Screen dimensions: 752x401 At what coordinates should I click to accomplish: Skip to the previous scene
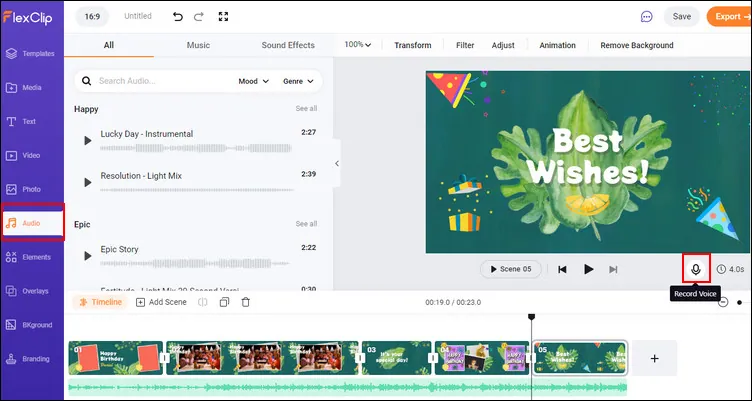point(562,270)
